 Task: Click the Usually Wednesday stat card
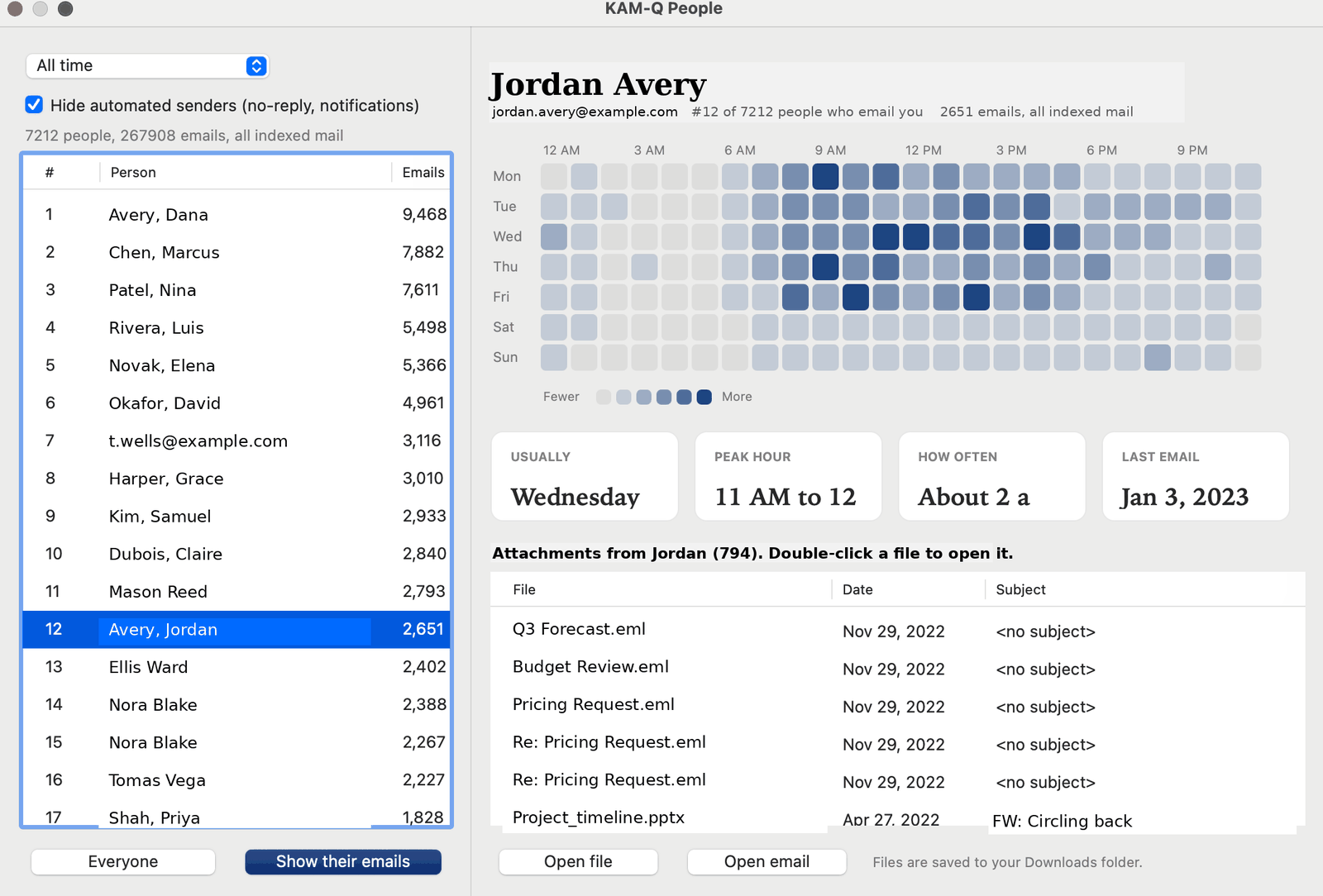(585, 476)
